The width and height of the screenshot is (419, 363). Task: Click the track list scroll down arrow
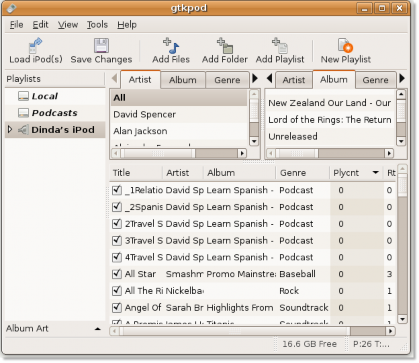[402, 319]
